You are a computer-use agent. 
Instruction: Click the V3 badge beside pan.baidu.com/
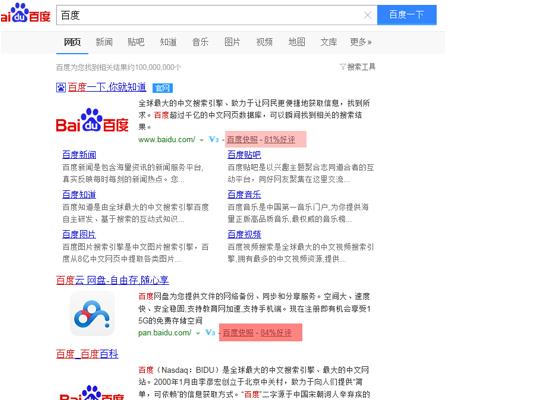(x=210, y=332)
